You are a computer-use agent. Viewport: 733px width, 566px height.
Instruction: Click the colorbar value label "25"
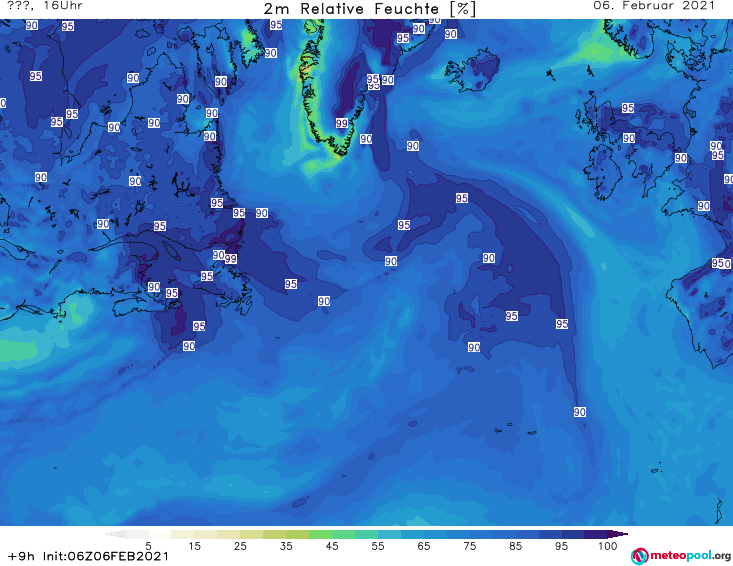click(x=240, y=546)
